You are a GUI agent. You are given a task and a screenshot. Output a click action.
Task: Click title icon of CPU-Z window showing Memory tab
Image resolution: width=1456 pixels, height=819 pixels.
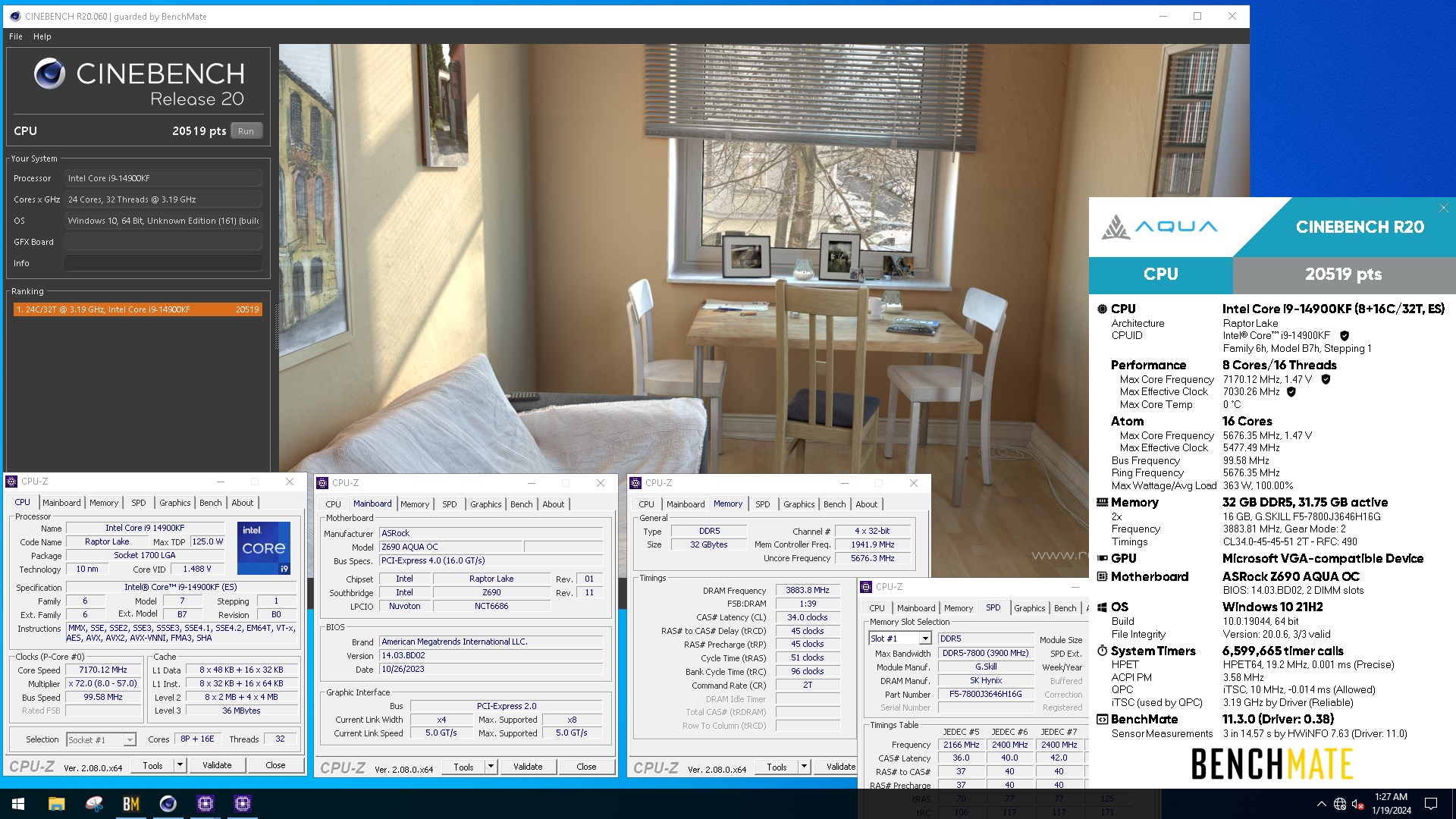635,483
